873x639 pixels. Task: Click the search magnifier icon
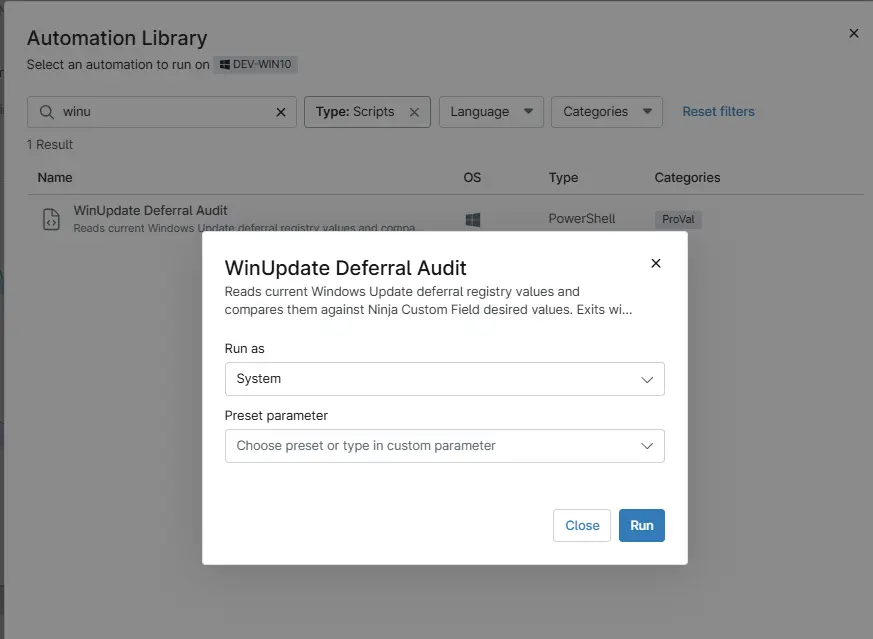[46, 112]
